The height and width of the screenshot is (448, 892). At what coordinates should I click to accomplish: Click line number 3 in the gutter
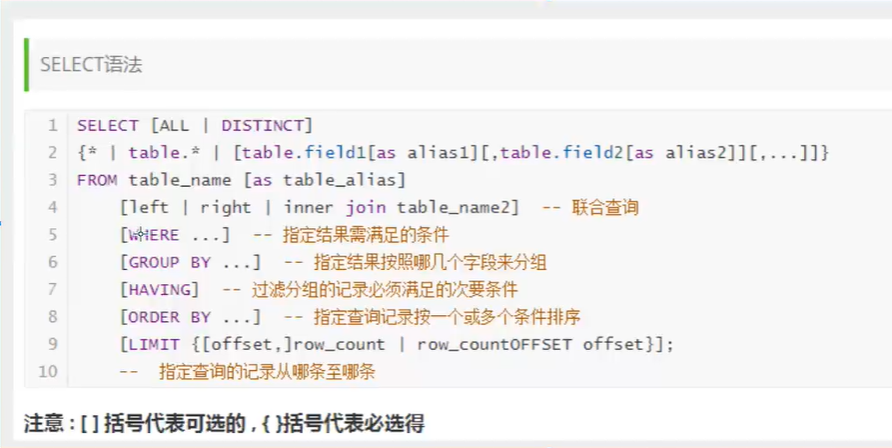51,180
